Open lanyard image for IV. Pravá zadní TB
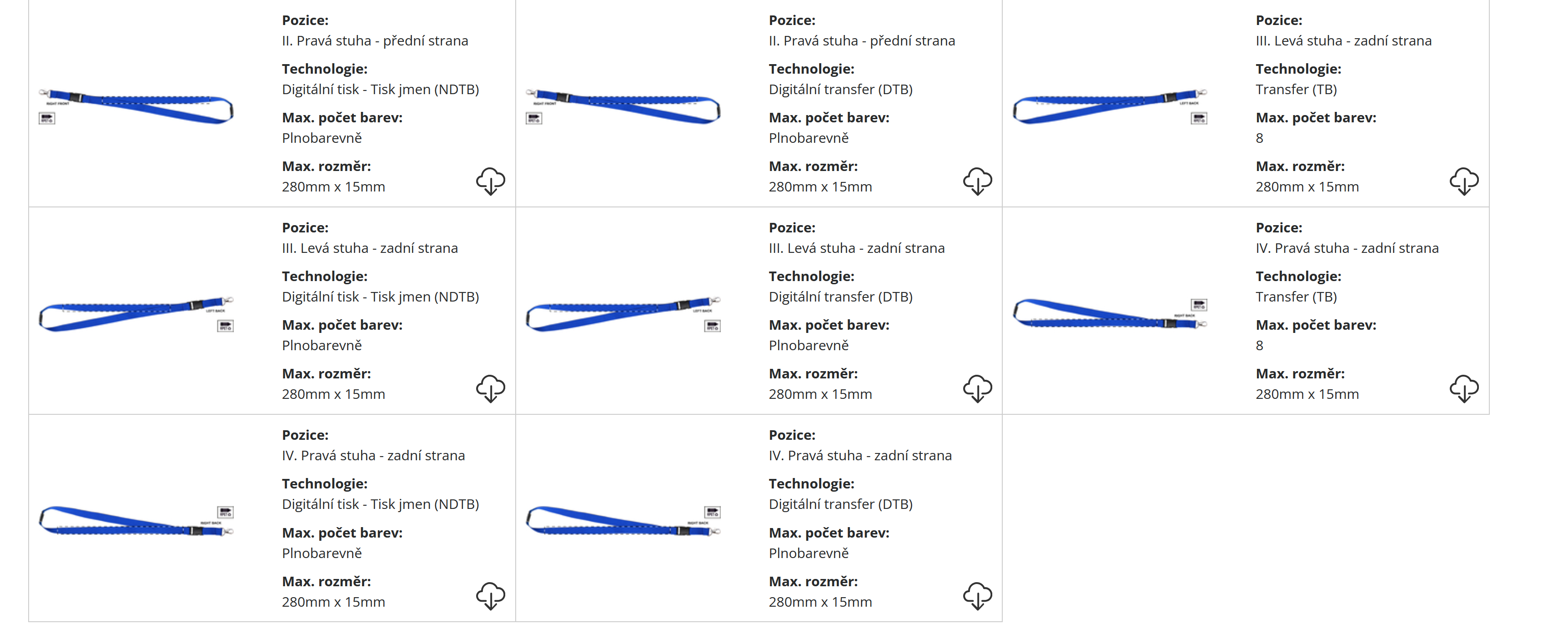Image resolution: width=1568 pixels, height=639 pixels. 1110,314
